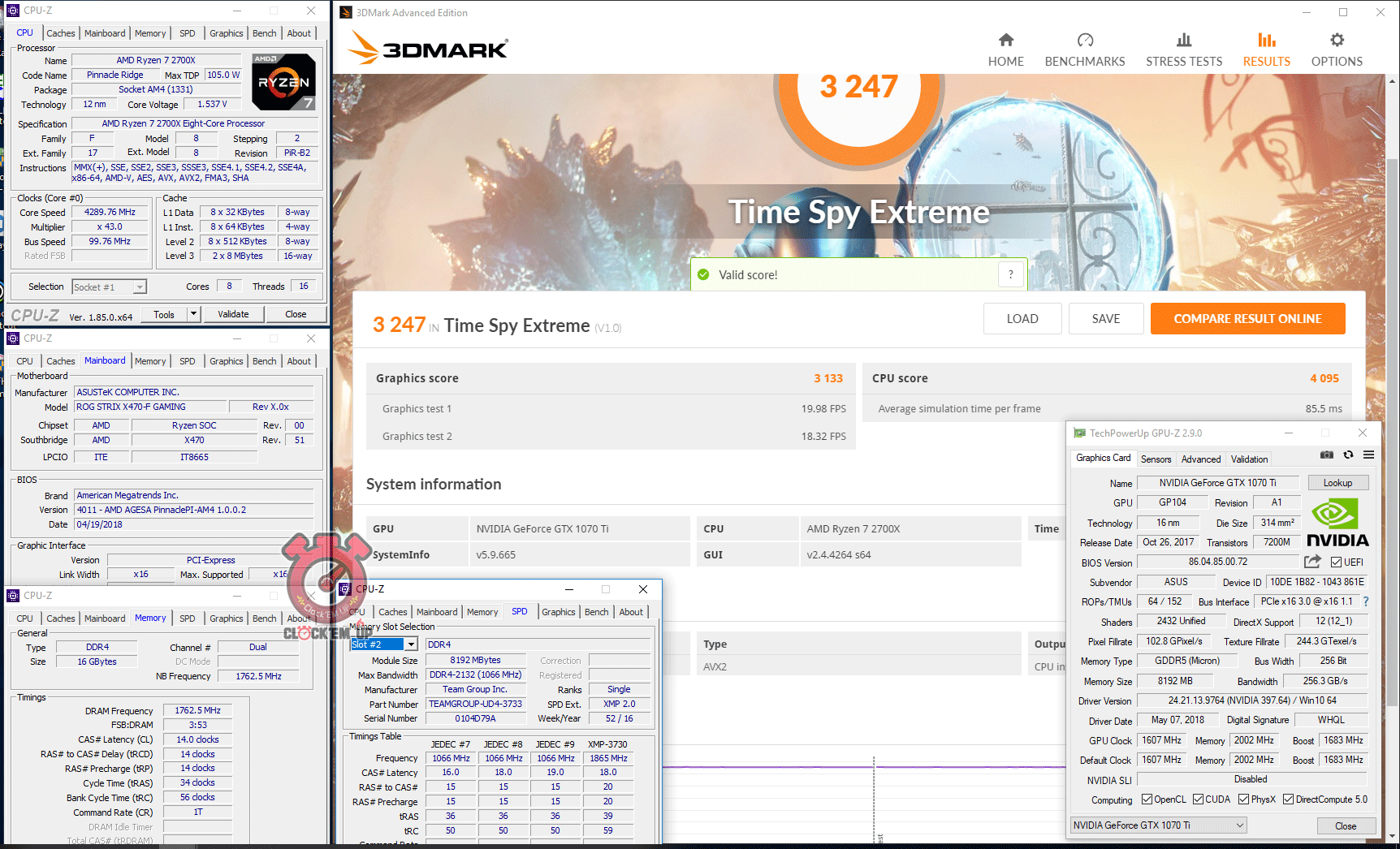Viewport: 1400px width, 849px height.
Task: Toggle the OpenCL computing checkbox
Action: [1147, 799]
